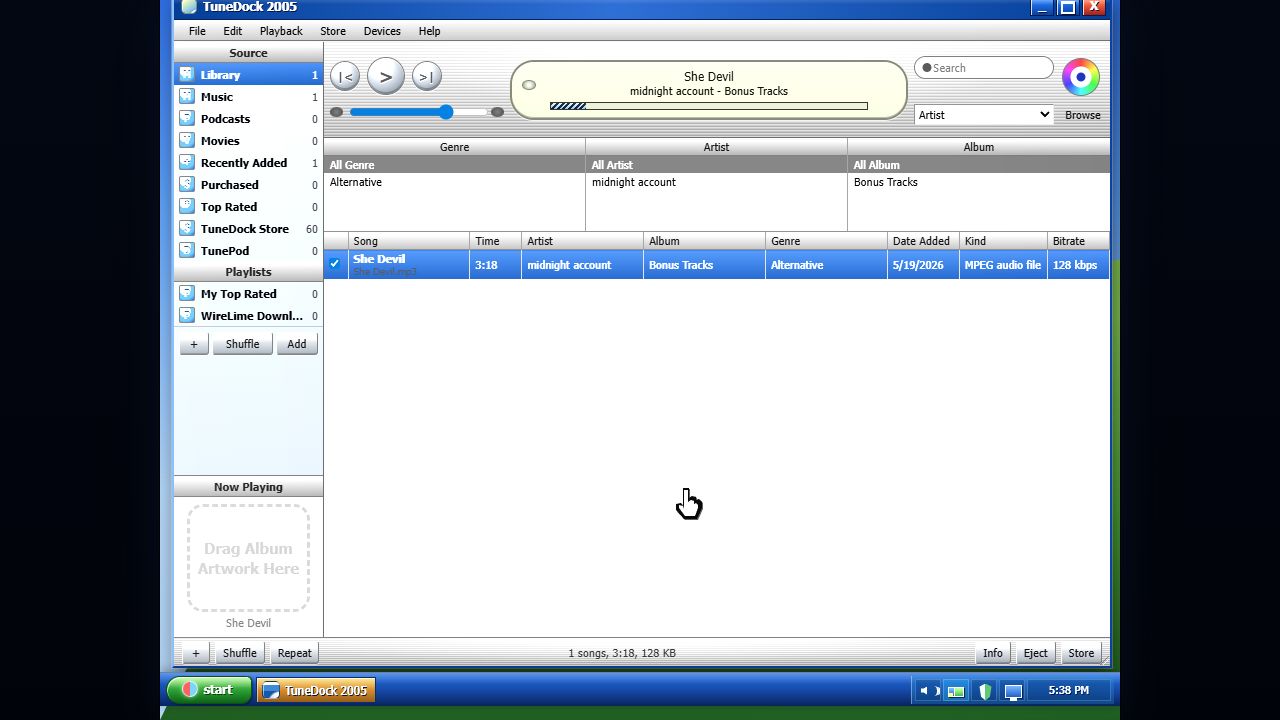Sort by the Time column header
1280x720 pixels.
[x=496, y=241]
